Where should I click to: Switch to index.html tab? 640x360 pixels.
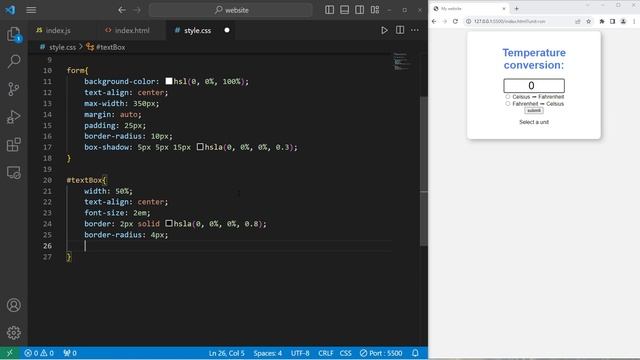131,30
